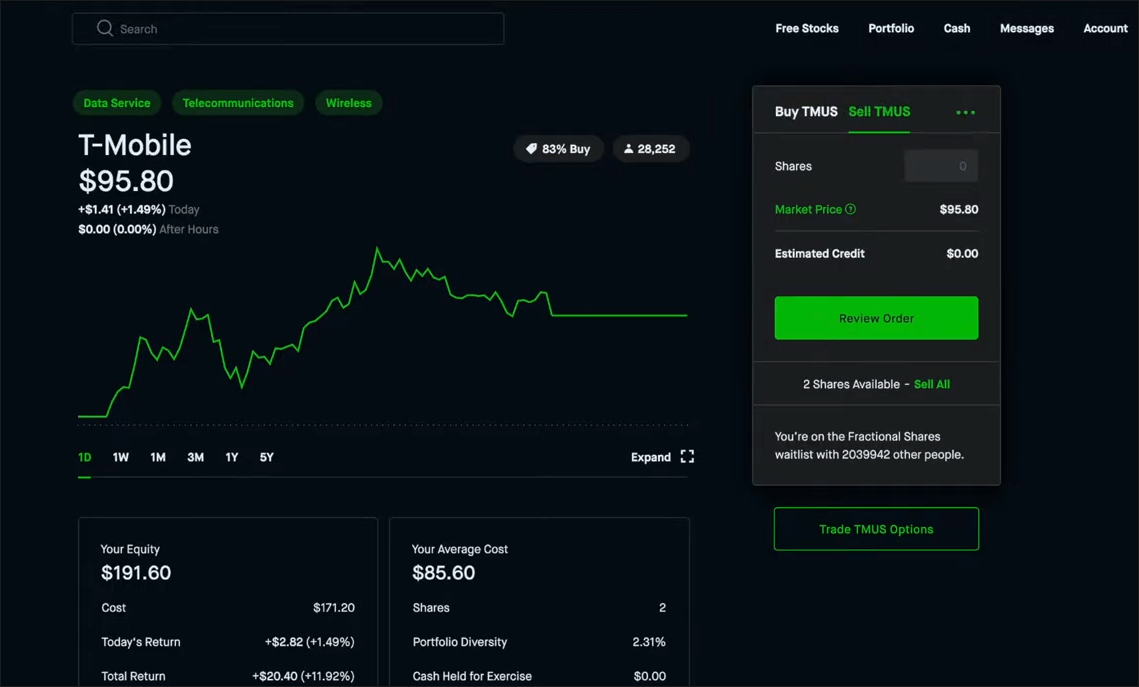Click the $0.00 (0.00%) After Hours text
This screenshot has height=687, width=1139.
(148, 229)
